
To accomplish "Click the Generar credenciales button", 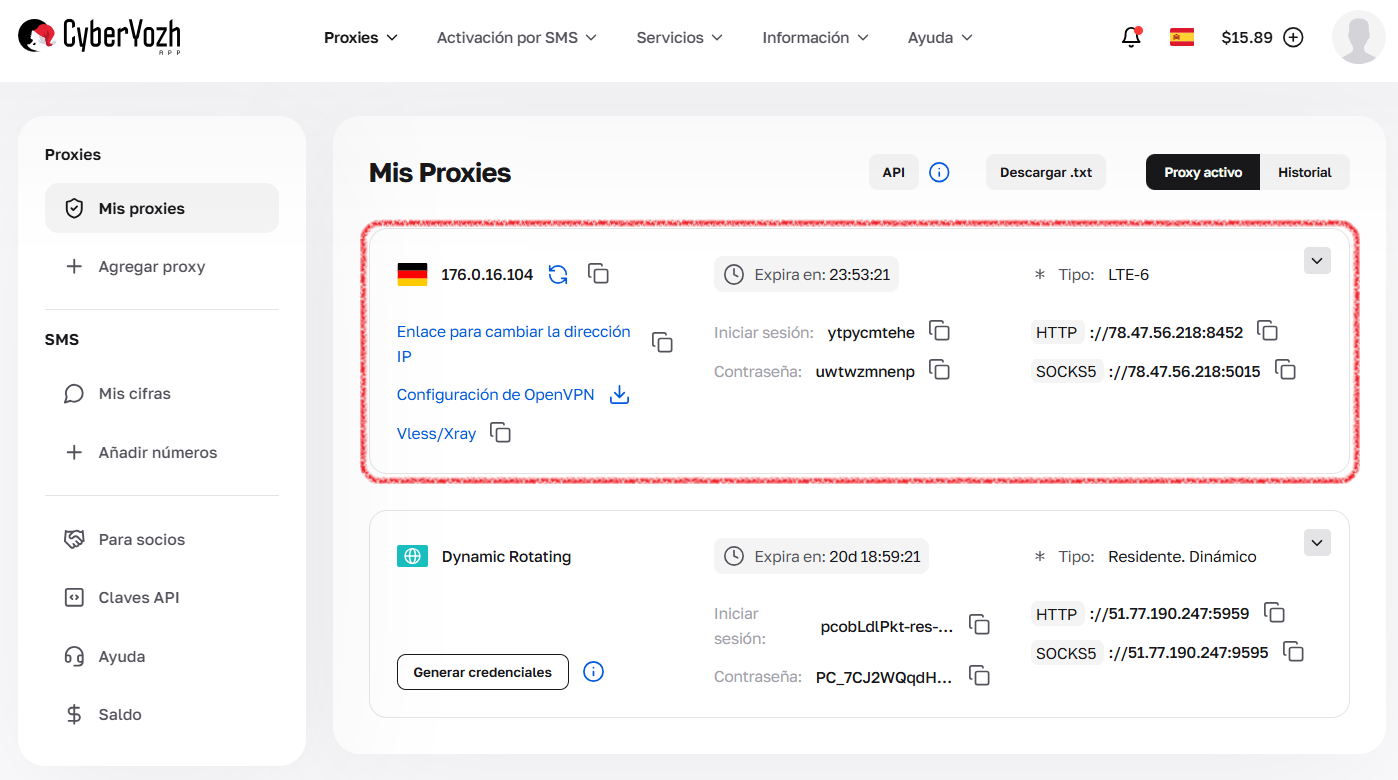I will coord(482,671).
